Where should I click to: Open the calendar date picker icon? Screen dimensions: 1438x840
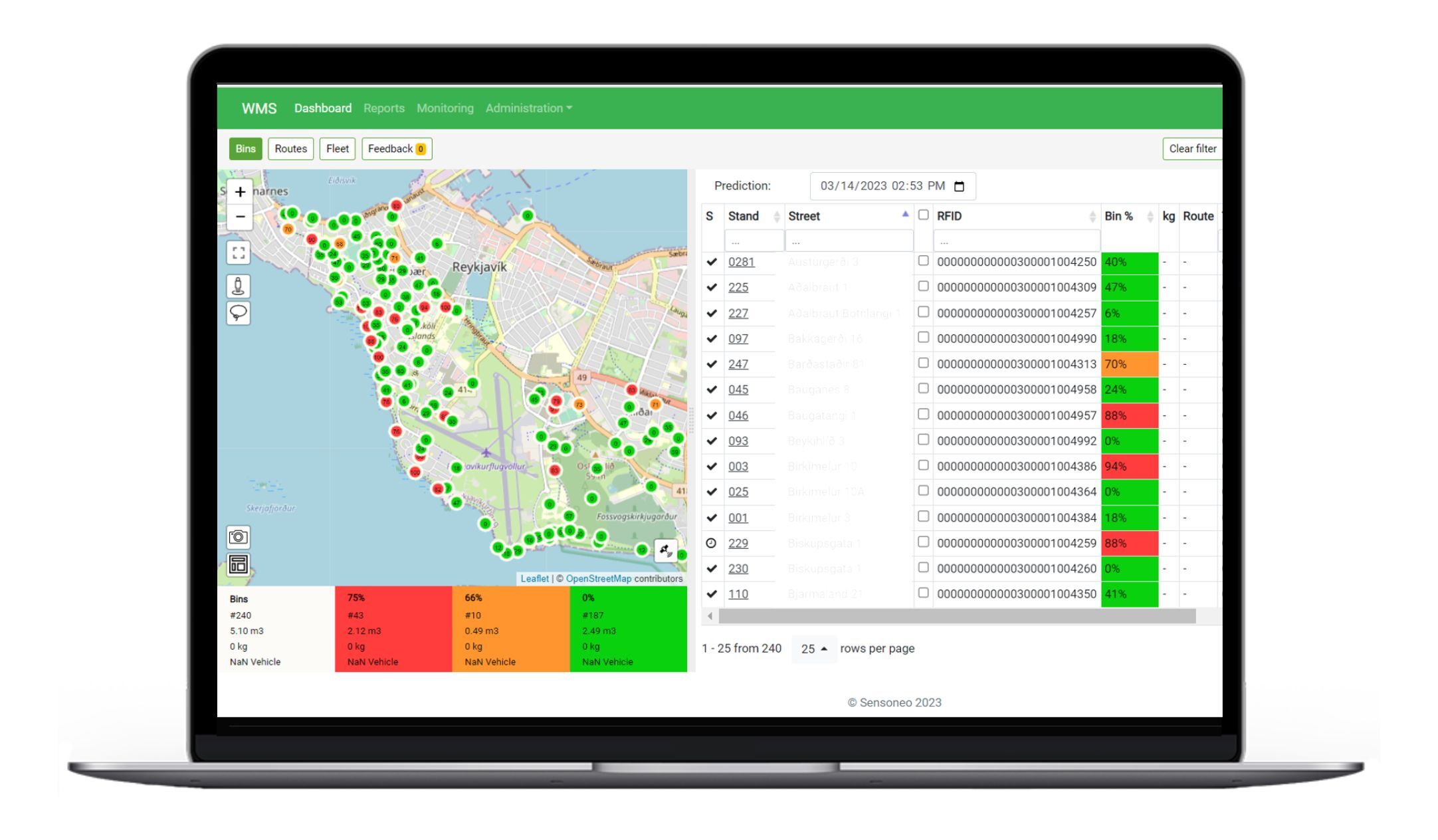(x=959, y=186)
